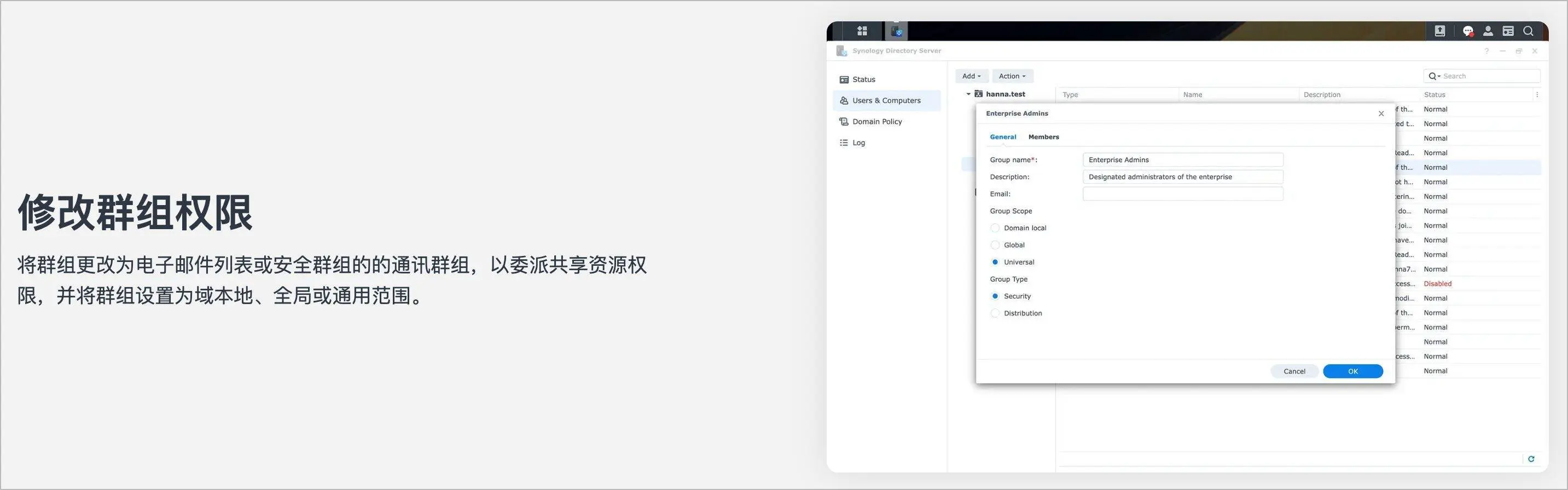This screenshot has width=1568, height=490.
Task: Go to Domain Policy in sidebar
Action: 876,122
